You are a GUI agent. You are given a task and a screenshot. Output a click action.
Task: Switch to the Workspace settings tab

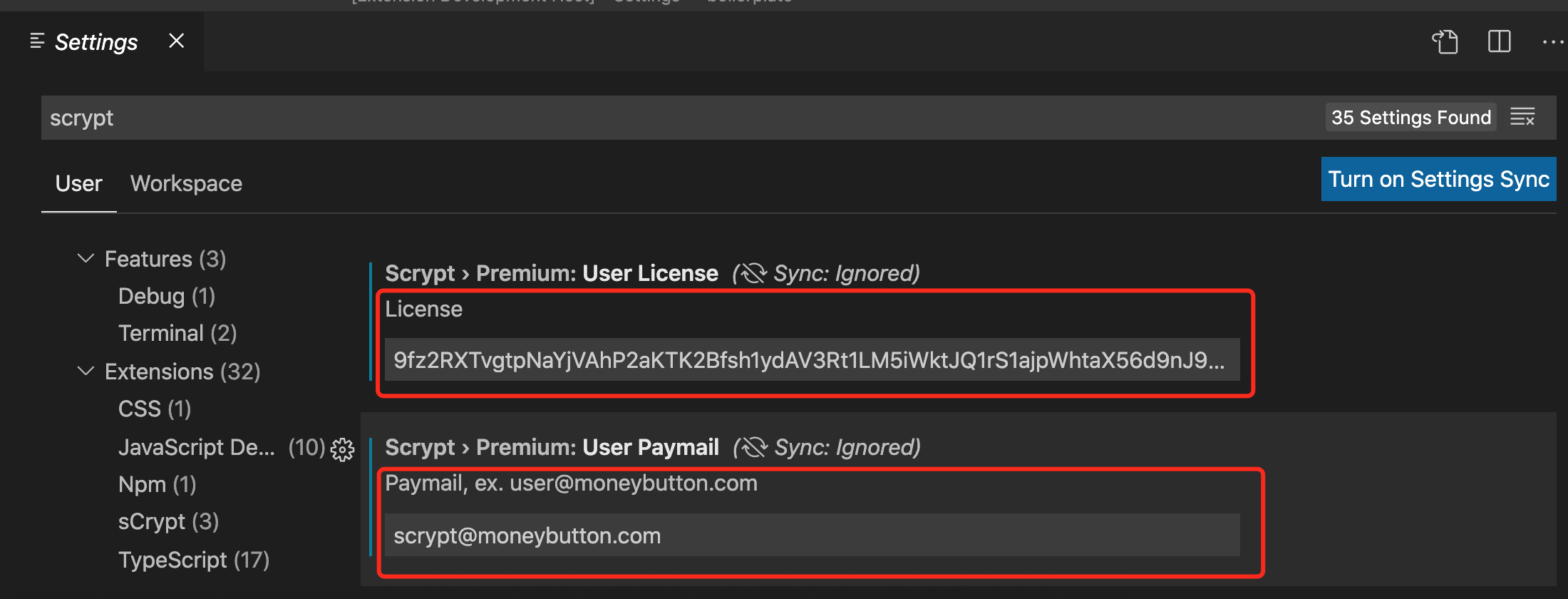tap(186, 184)
